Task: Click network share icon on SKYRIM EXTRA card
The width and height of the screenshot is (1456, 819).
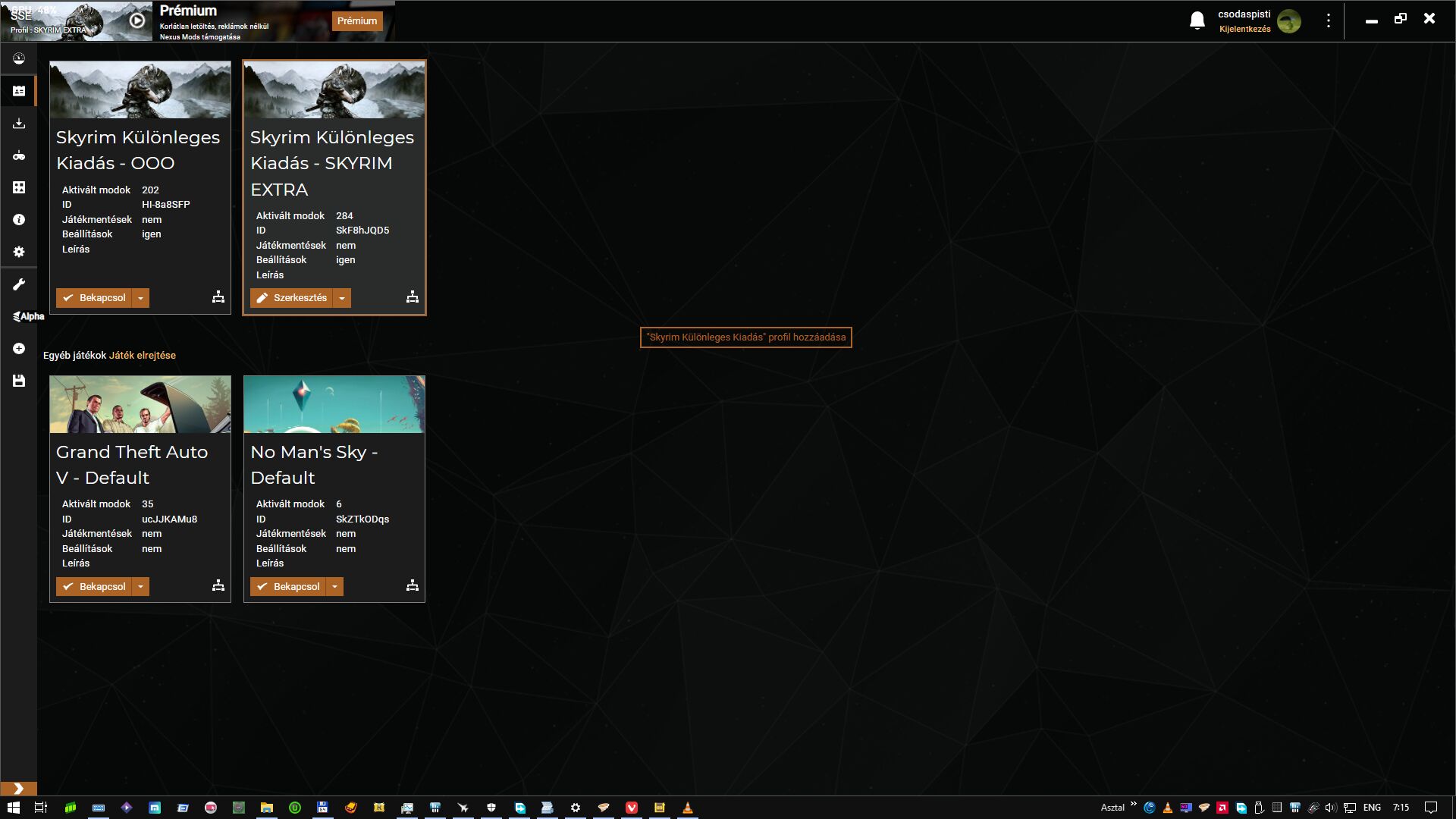Action: coord(413,297)
